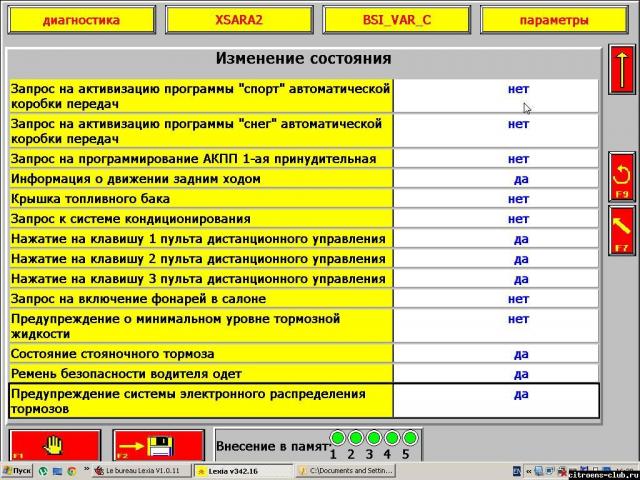Click value 'да' for reverse movement information
The image size is (640, 480).
point(521,179)
